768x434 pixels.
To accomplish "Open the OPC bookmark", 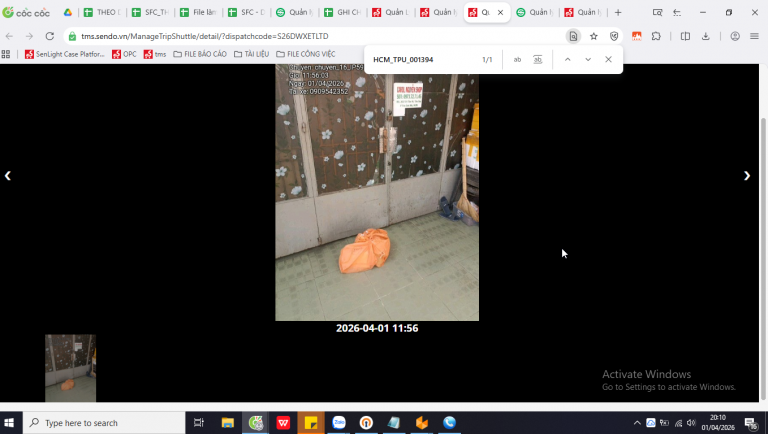I will coord(124,54).
